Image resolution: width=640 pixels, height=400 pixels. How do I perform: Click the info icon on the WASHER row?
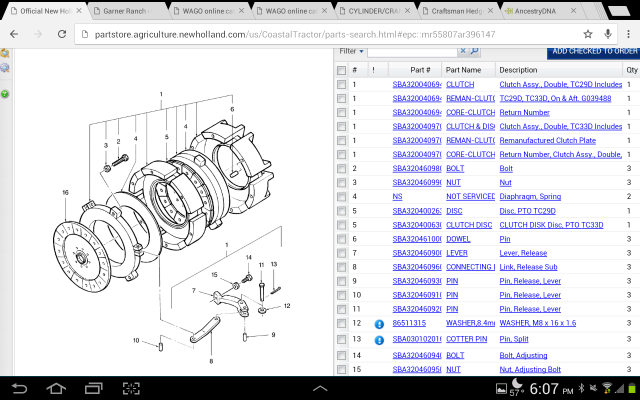pos(379,324)
